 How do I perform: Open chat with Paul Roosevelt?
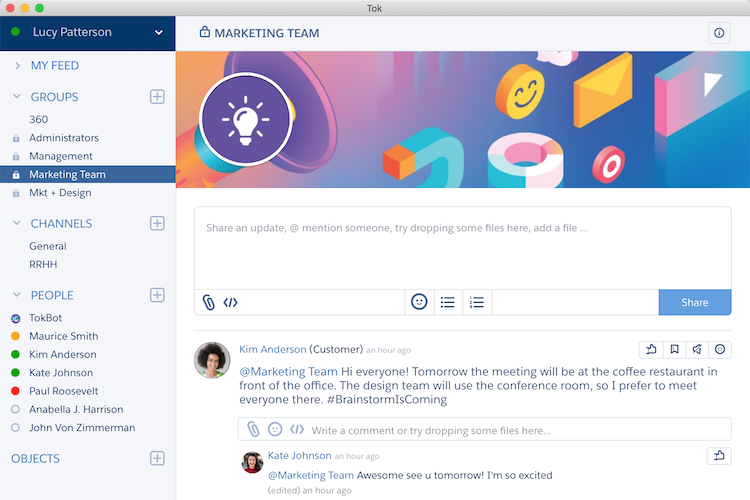(64, 391)
